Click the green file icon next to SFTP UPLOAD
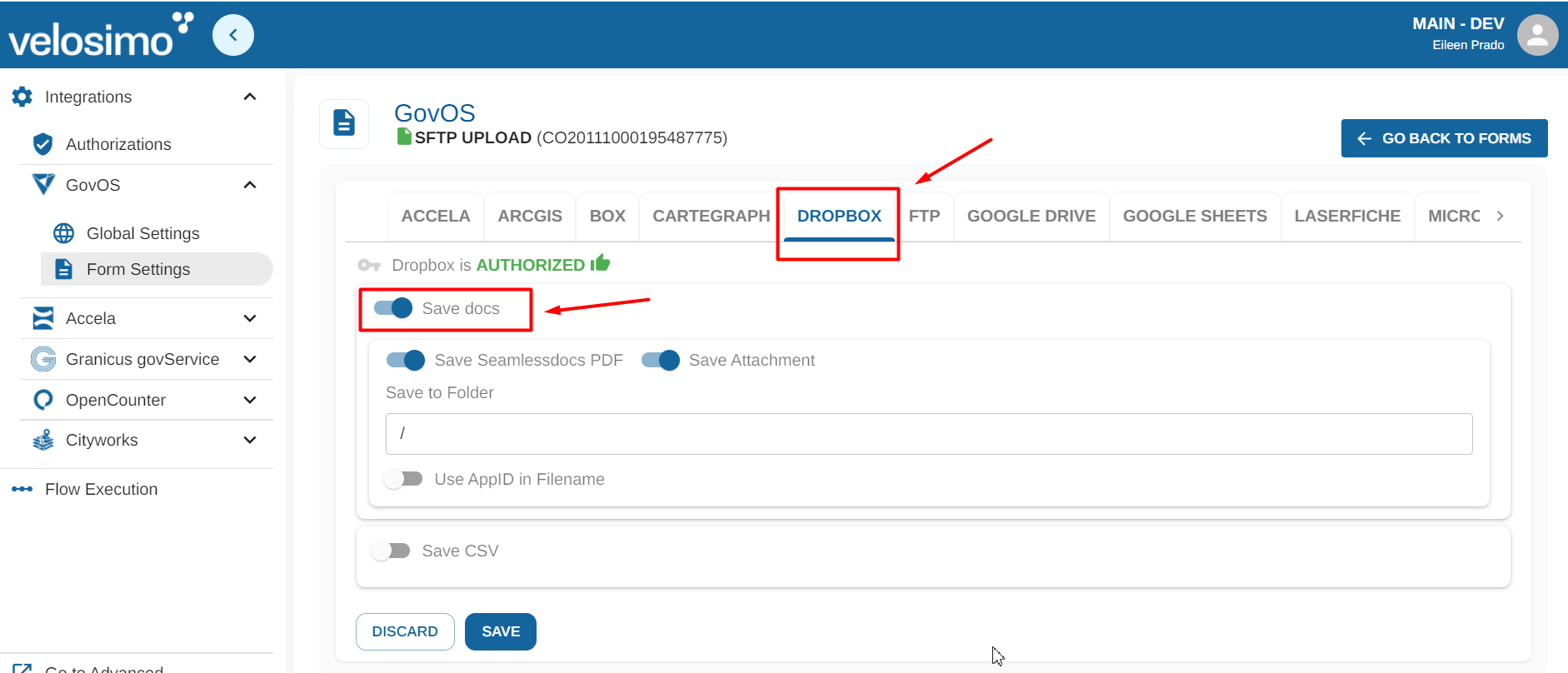The image size is (1568, 673). [x=404, y=137]
